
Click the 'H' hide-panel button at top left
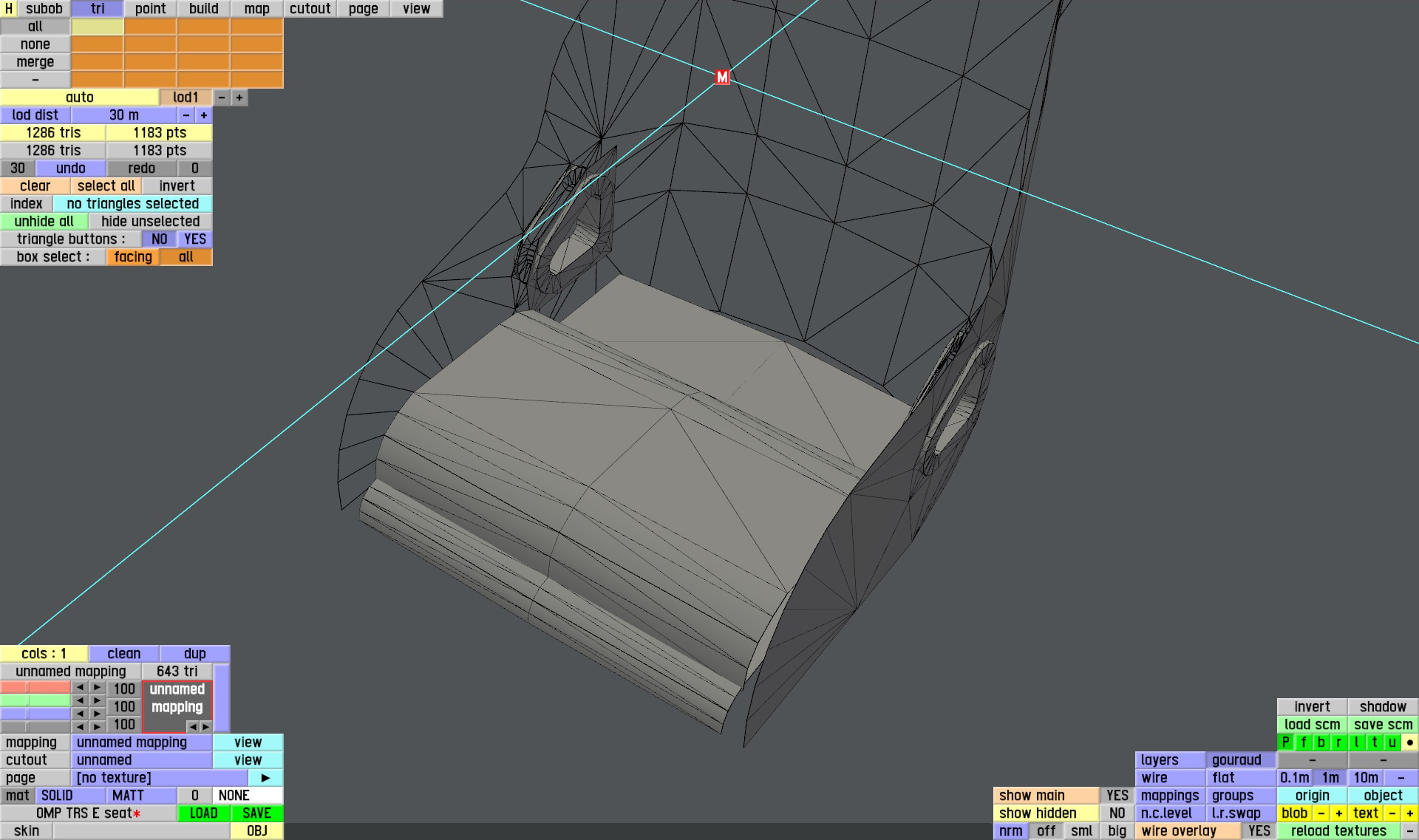tap(9, 9)
